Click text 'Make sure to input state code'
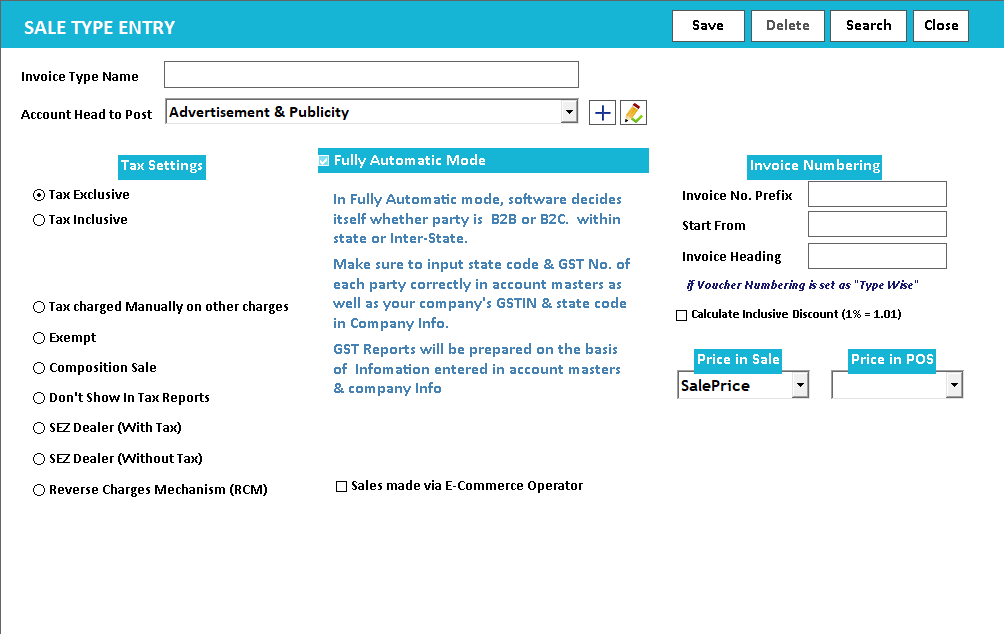1004x634 pixels. 435,264
